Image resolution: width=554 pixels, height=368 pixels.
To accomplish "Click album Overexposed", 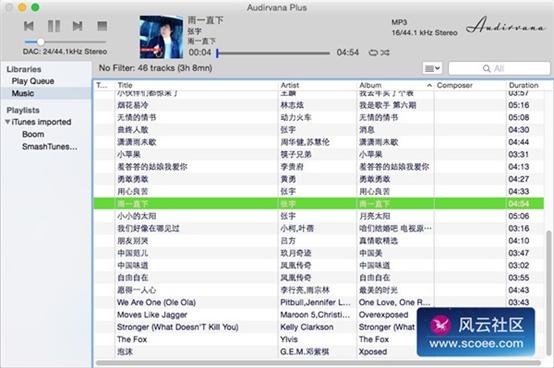I will (383, 315).
